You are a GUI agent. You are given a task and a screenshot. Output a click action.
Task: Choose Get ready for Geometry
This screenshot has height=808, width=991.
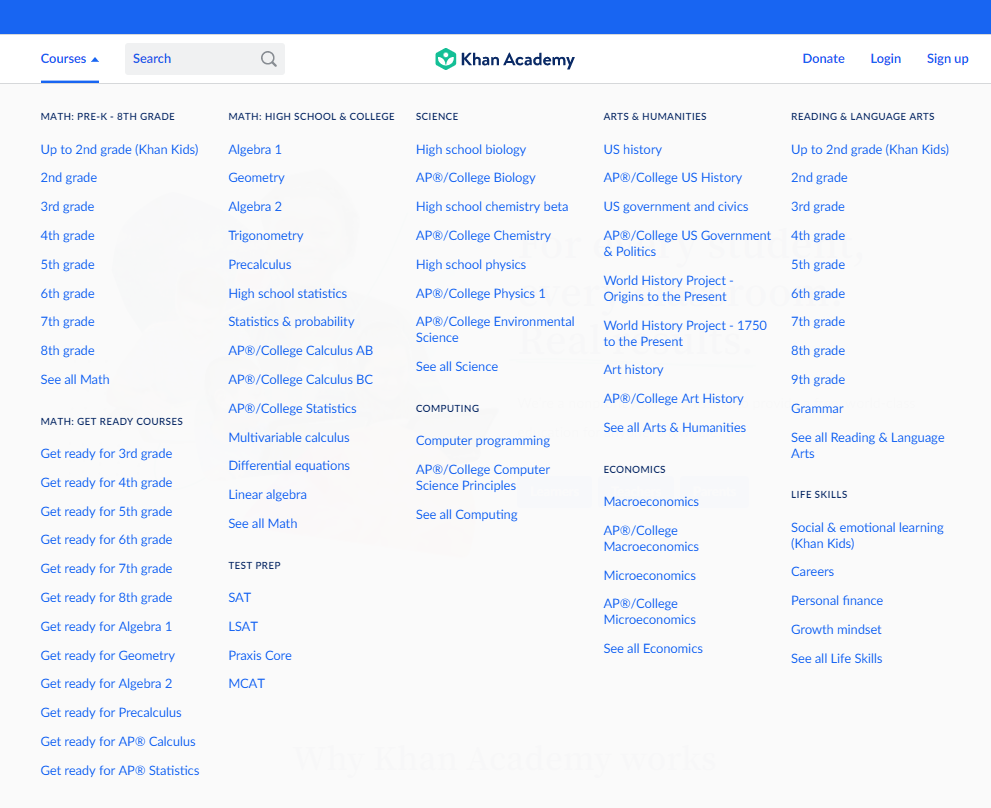pos(107,656)
